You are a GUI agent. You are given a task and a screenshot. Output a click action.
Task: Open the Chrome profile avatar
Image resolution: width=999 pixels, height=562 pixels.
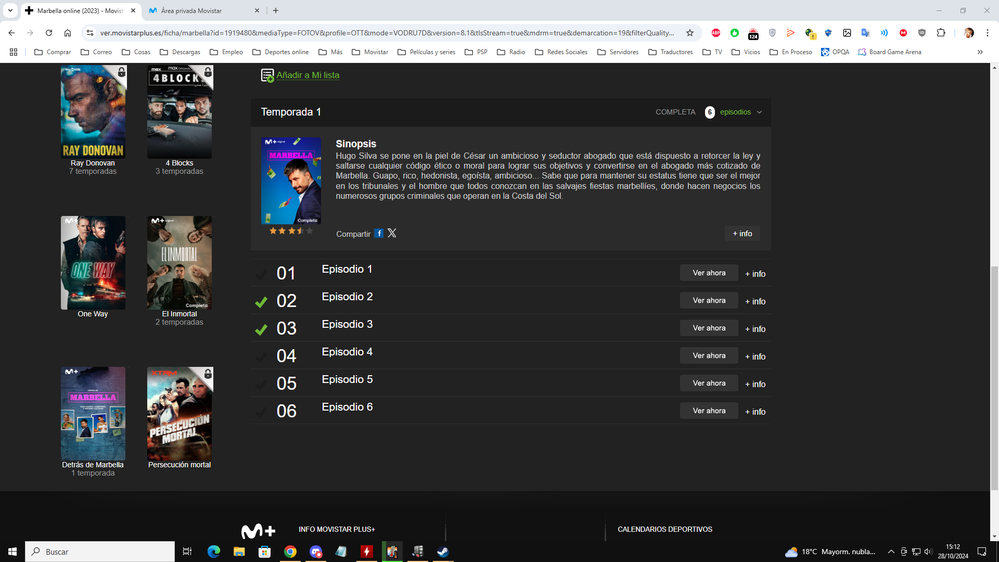pos(968,33)
